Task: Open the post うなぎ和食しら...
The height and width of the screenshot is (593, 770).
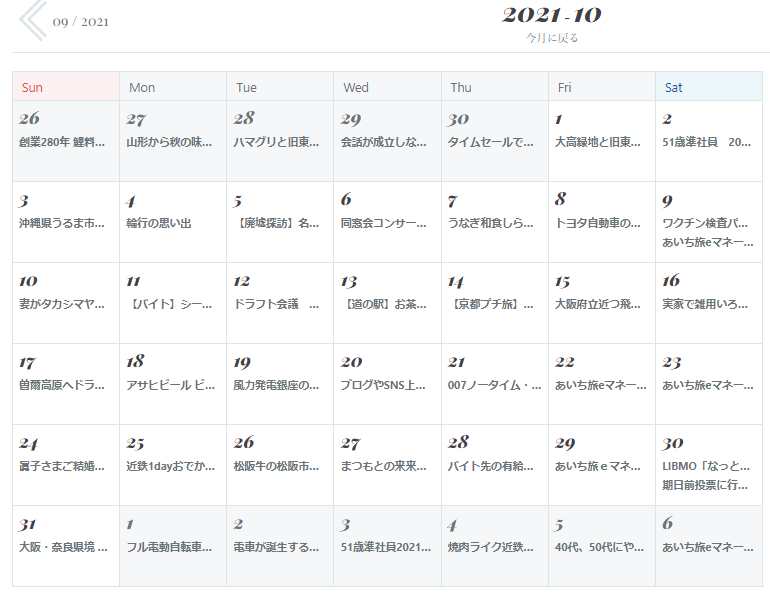Action: pyautogui.click(x=490, y=223)
